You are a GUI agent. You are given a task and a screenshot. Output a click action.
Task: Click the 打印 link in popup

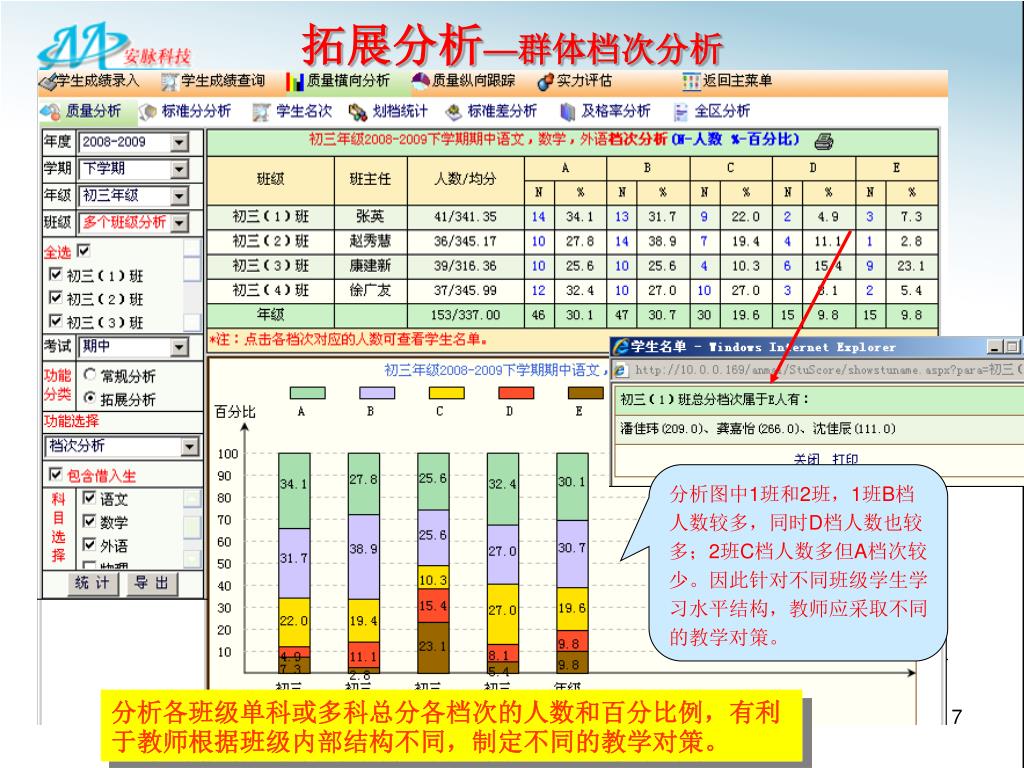(845, 460)
